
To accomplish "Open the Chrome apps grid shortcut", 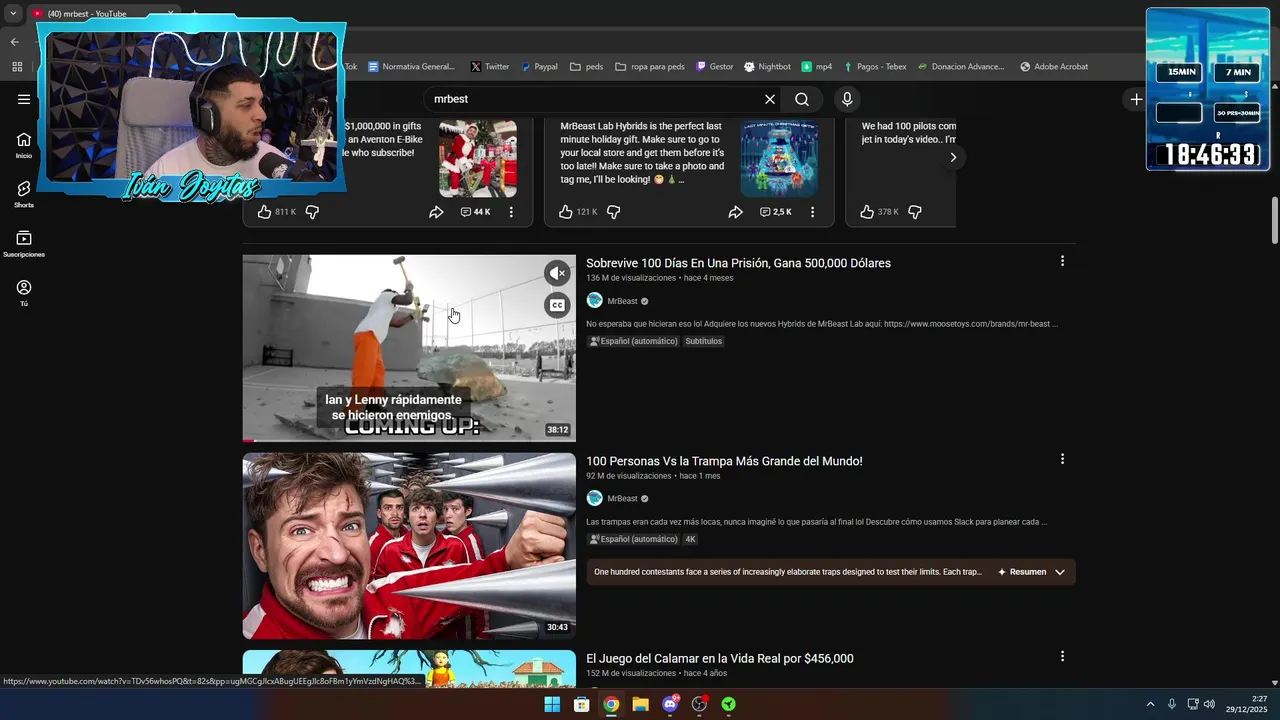I will [17, 67].
